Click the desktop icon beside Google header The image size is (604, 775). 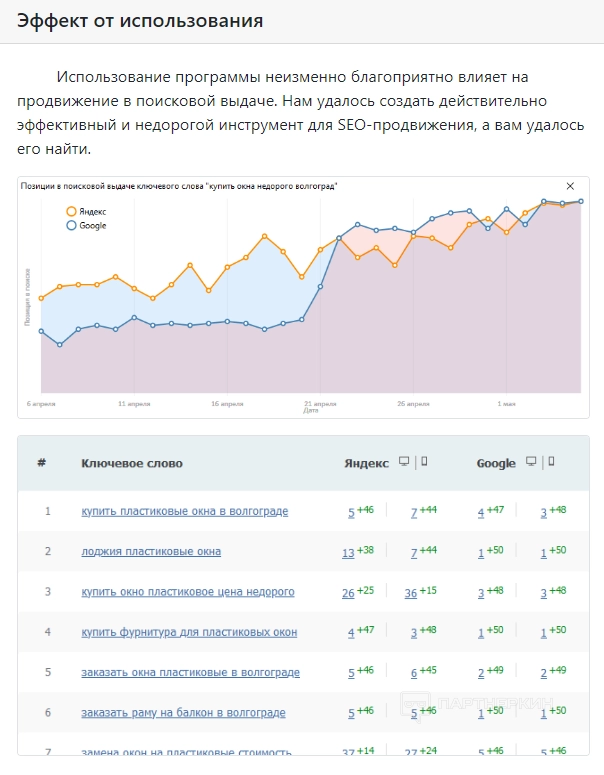coord(531,462)
